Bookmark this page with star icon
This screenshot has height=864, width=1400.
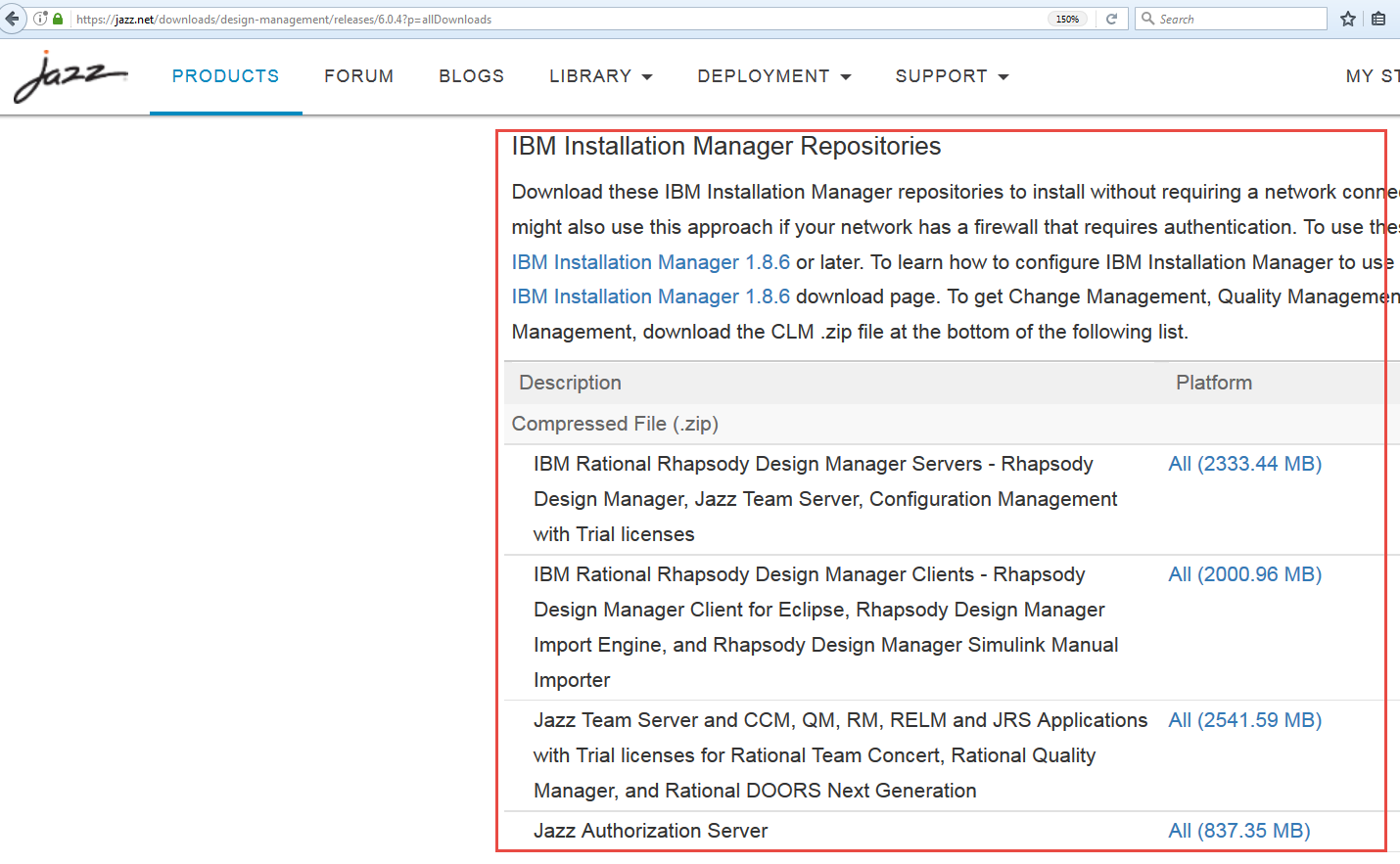coord(1348,19)
